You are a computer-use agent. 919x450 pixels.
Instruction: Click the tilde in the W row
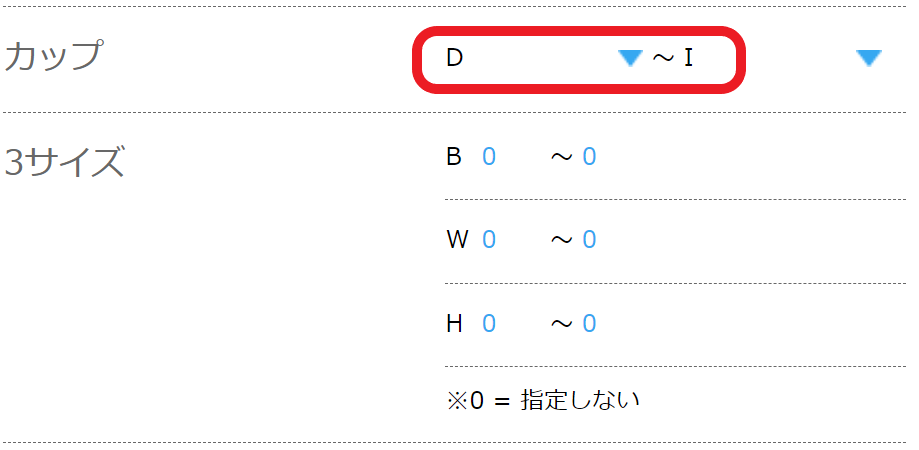click(562, 240)
